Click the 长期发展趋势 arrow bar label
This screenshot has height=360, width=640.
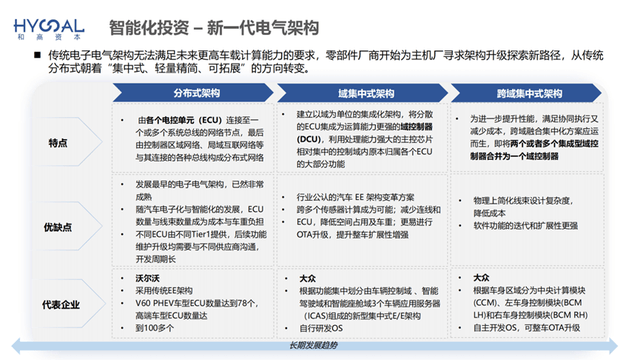pos(313,345)
